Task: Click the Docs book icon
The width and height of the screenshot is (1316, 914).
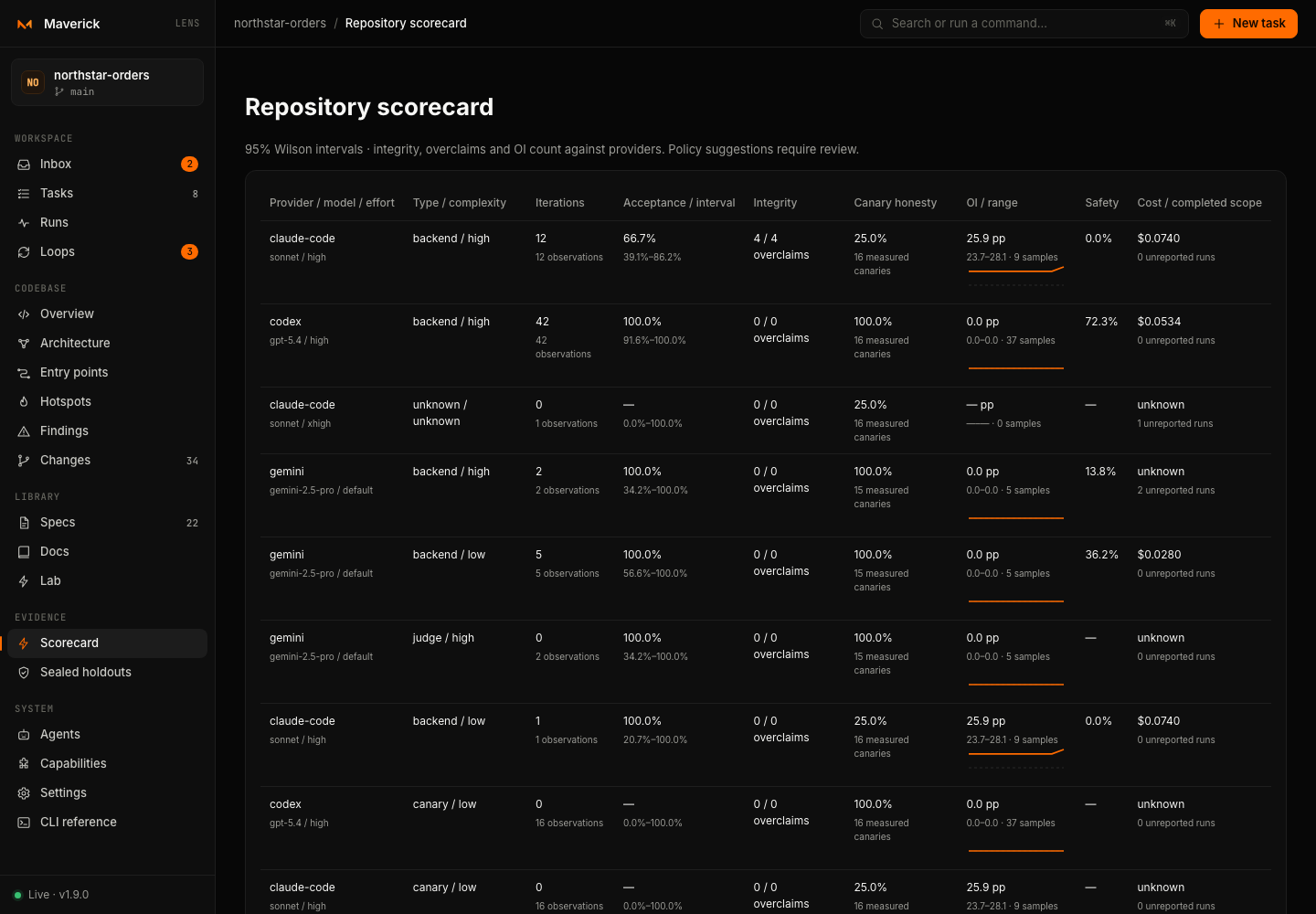Action: coord(24,552)
